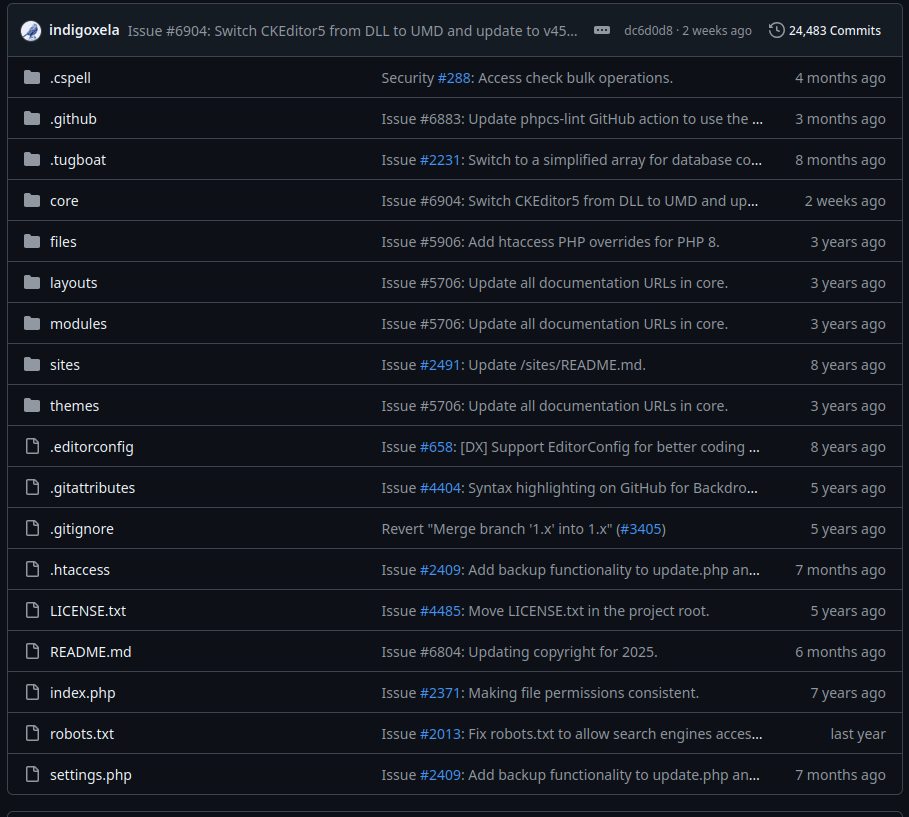The height and width of the screenshot is (817, 909).
Task: Open the robots.txt file
Action: tap(81, 734)
